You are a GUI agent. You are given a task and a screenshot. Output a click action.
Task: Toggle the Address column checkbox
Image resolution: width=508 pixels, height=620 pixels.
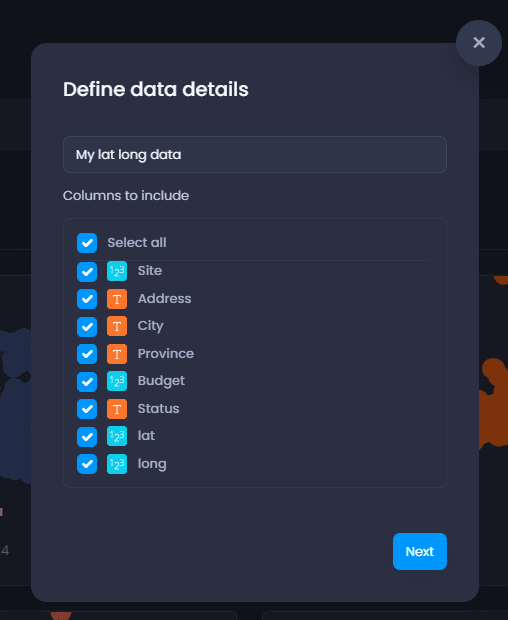point(87,299)
